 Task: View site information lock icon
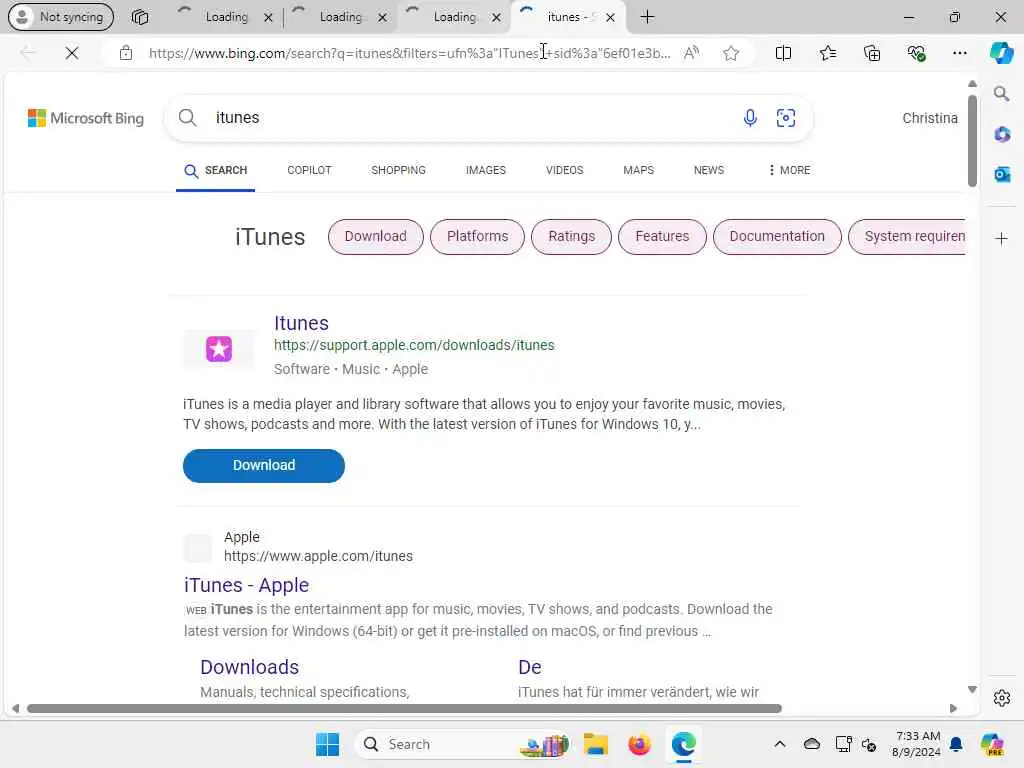[126, 53]
